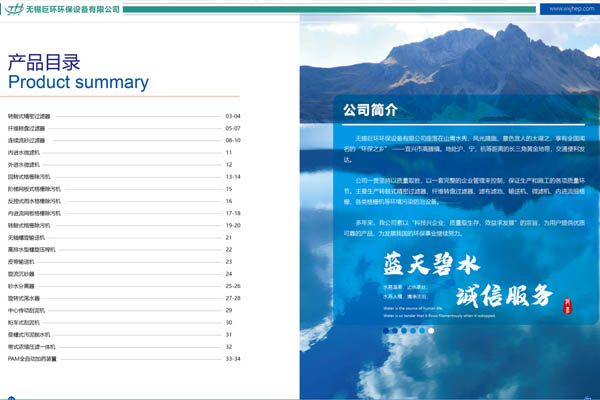Screen dimensions: 600x400
Task: Click the 诚信服务 calligraphy text
Action: [x=504, y=295]
